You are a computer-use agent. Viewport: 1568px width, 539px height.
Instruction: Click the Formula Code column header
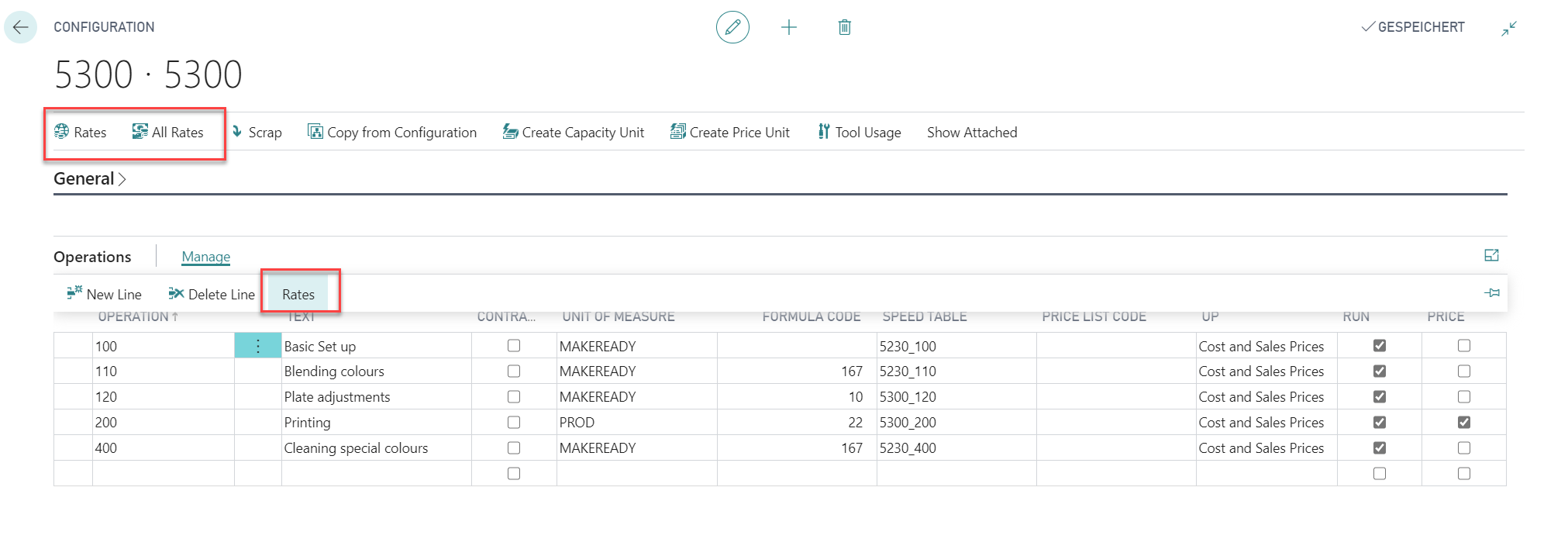click(x=812, y=316)
